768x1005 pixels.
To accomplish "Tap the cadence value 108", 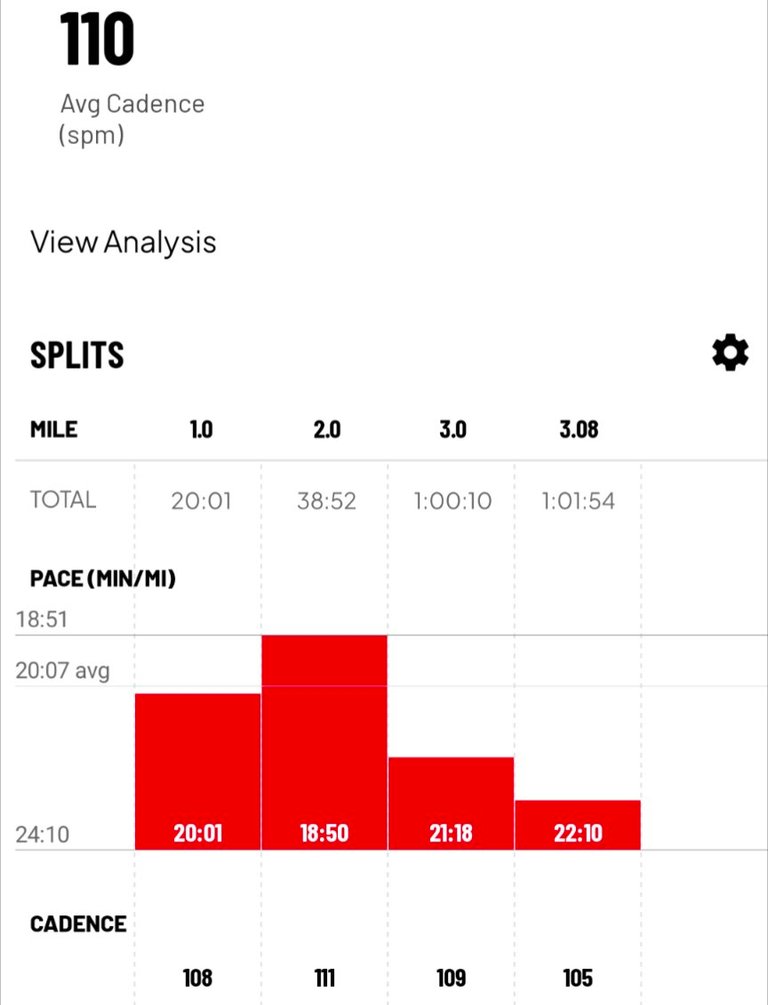I will 198,977.
